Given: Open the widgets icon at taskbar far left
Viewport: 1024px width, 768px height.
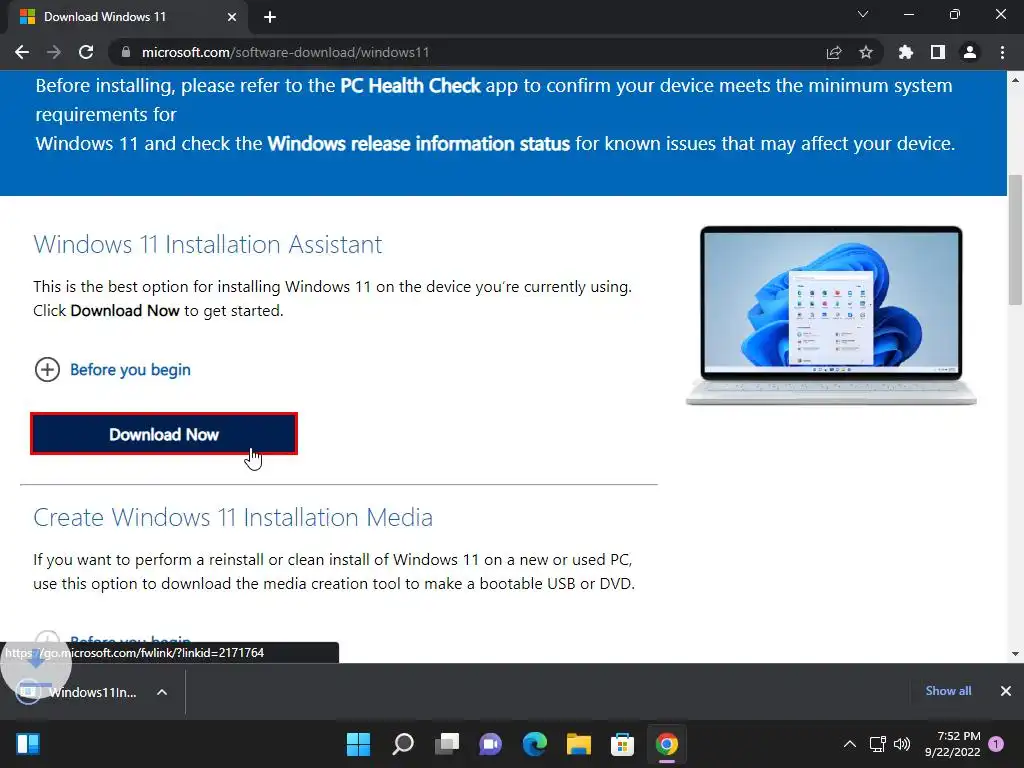Looking at the screenshot, I should (28, 744).
